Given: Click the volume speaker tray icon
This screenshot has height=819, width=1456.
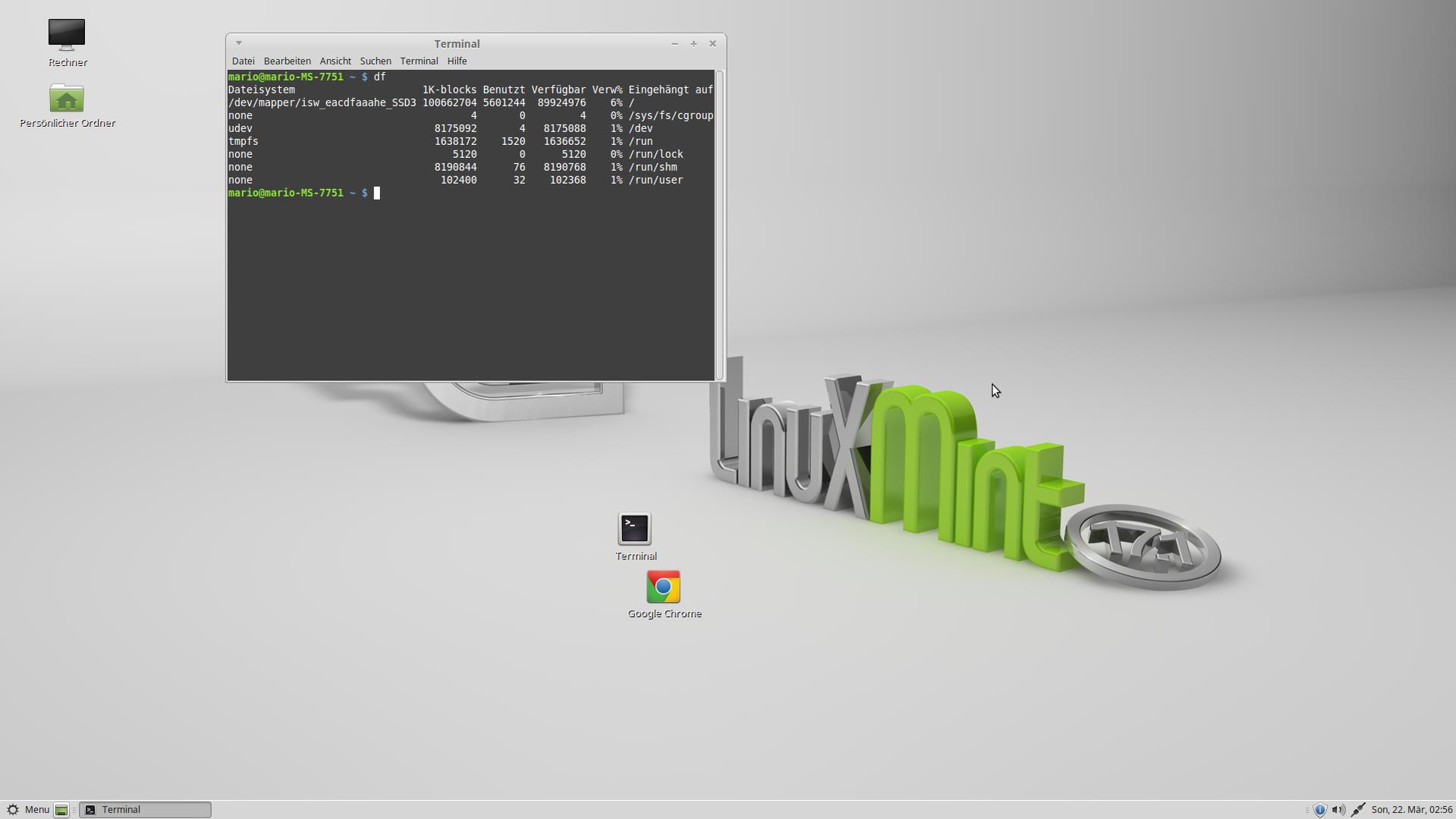Looking at the screenshot, I should (x=1338, y=810).
